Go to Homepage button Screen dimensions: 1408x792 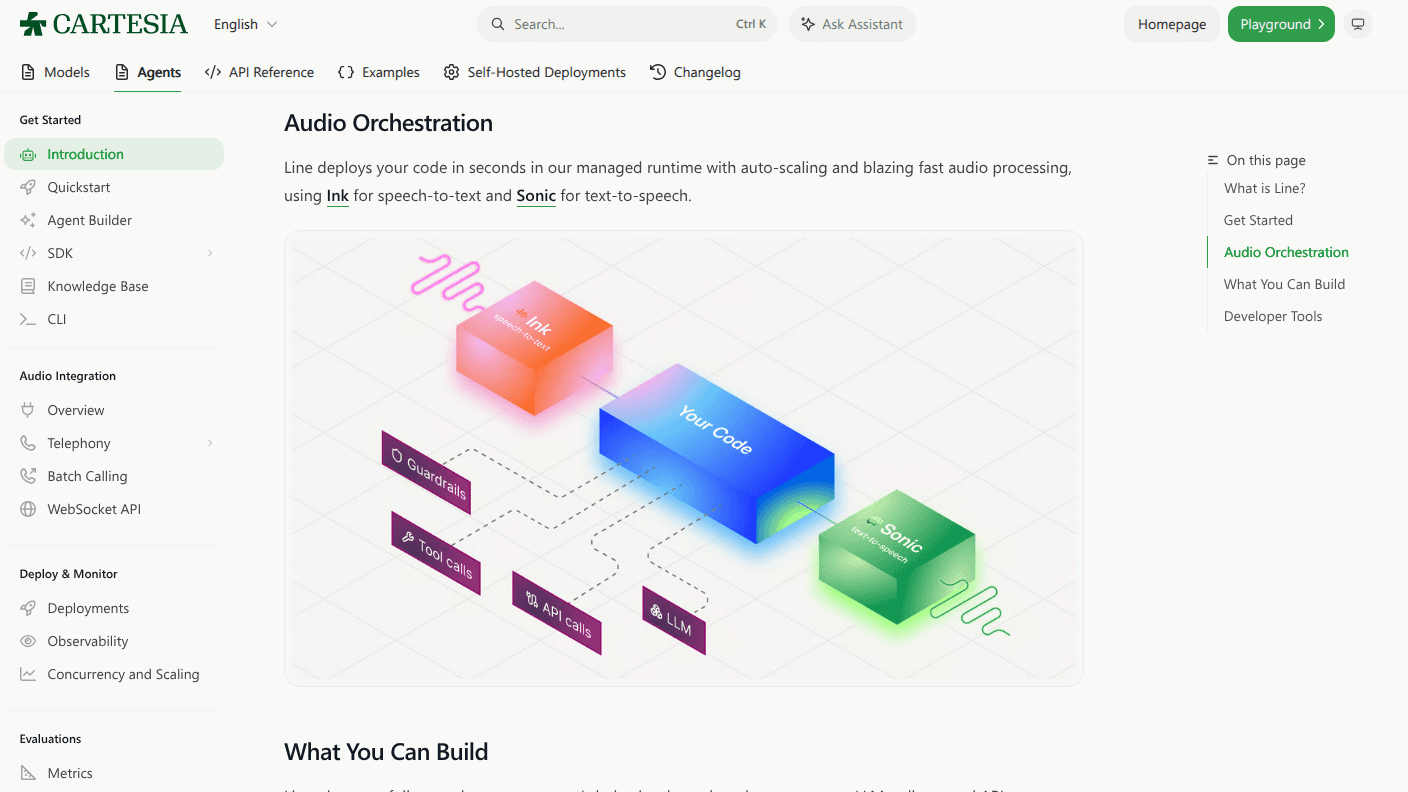click(1172, 24)
